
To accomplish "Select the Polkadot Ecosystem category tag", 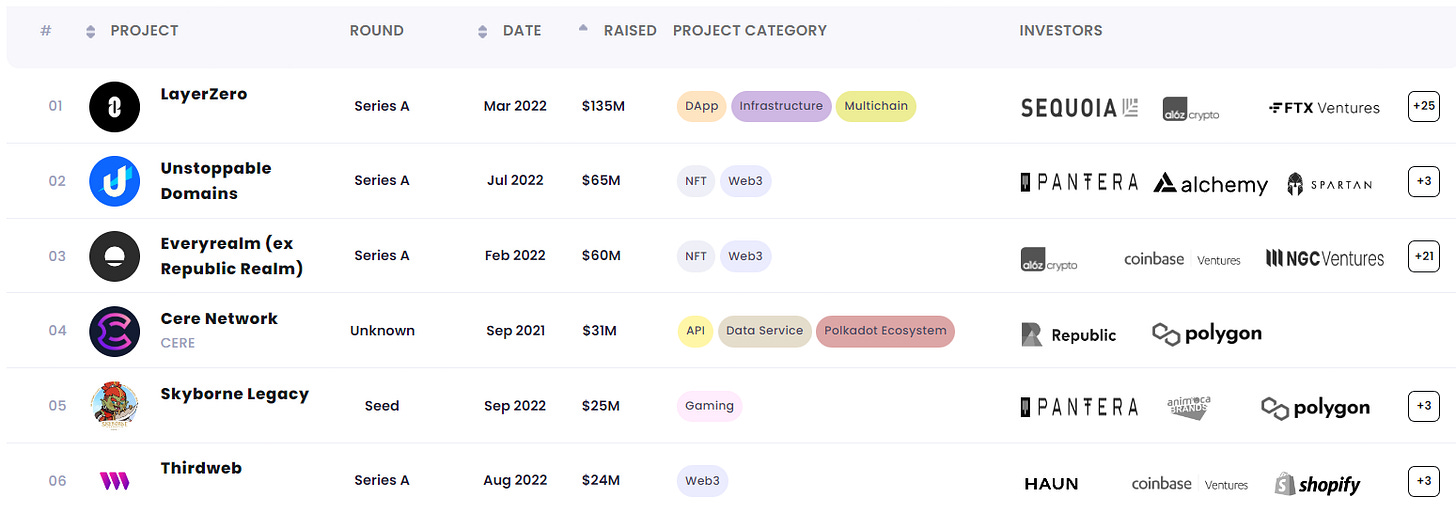I will pyautogui.click(x=886, y=331).
